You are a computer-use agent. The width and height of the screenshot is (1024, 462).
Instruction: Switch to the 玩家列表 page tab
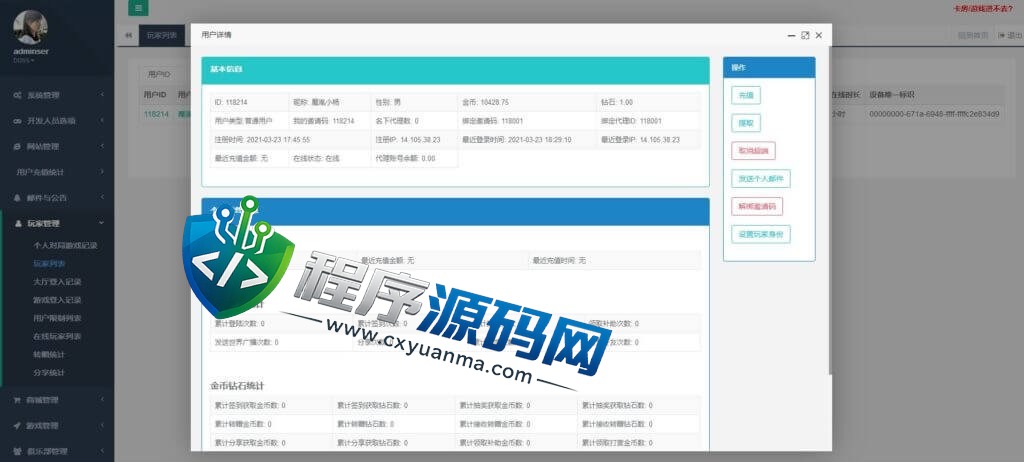[161, 35]
